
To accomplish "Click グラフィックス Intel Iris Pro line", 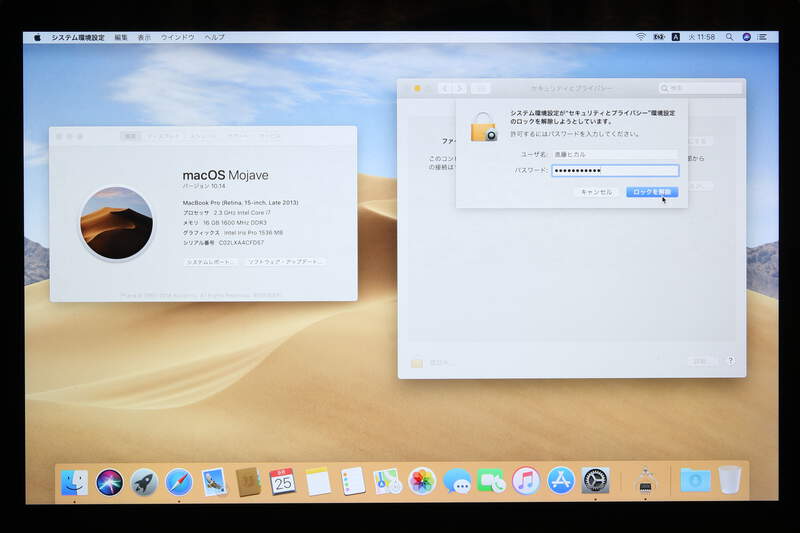I will pyautogui.click(x=233, y=233).
